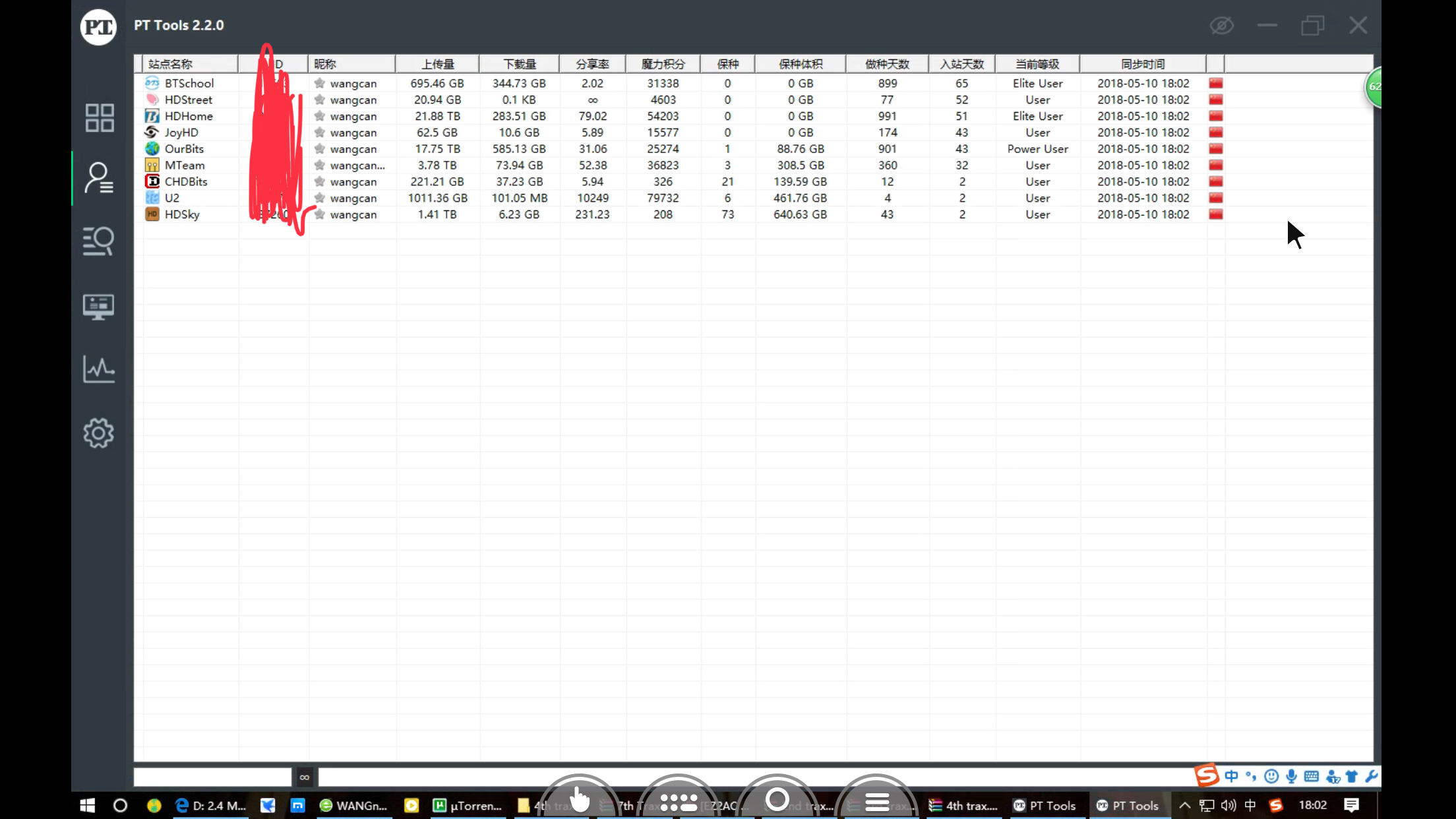Open the statistics chart sidebar icon
The image size is (1456, 819).
(99, 369)
